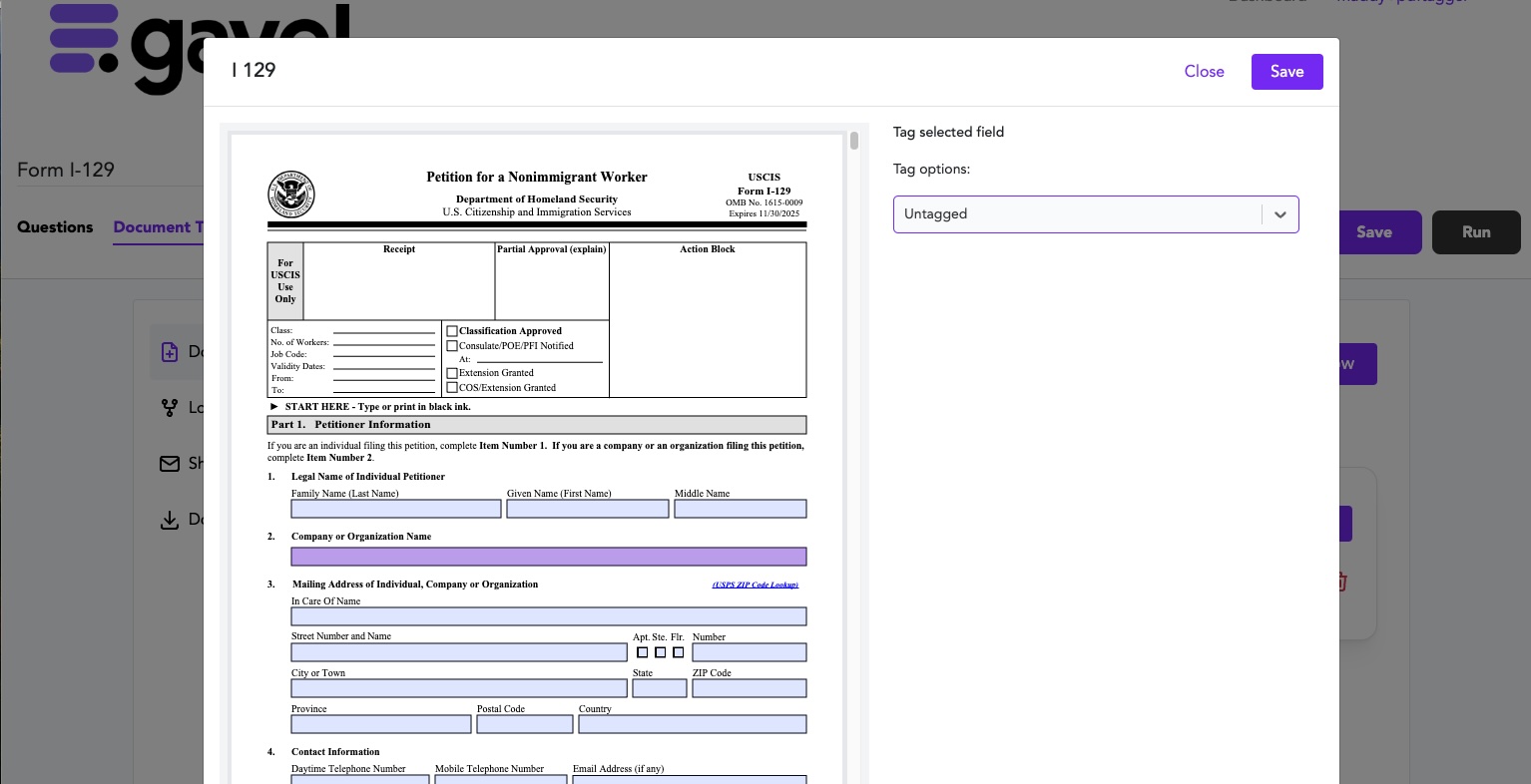Switch to the Questions tab

[x=55, y=227]
